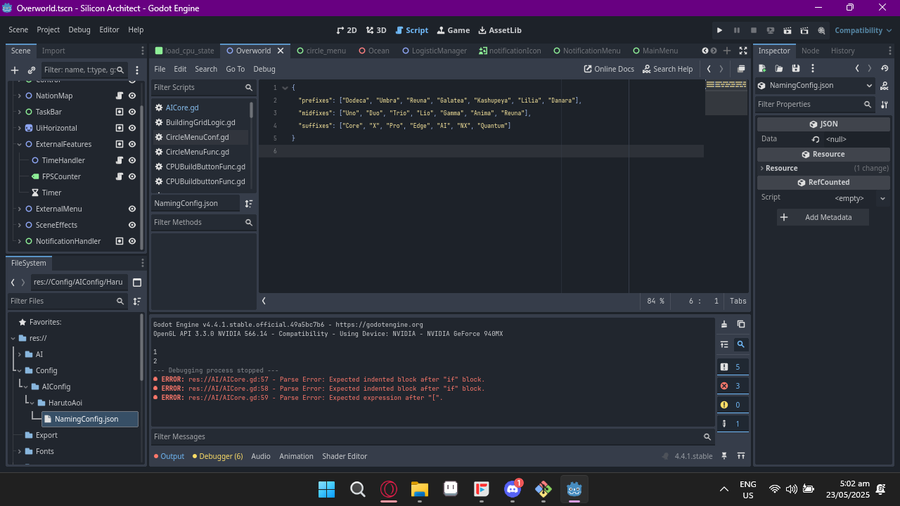900x506 pixels.
Task: Expand the NationMap node
Action: pyautogui.click(x=20, y=96)
